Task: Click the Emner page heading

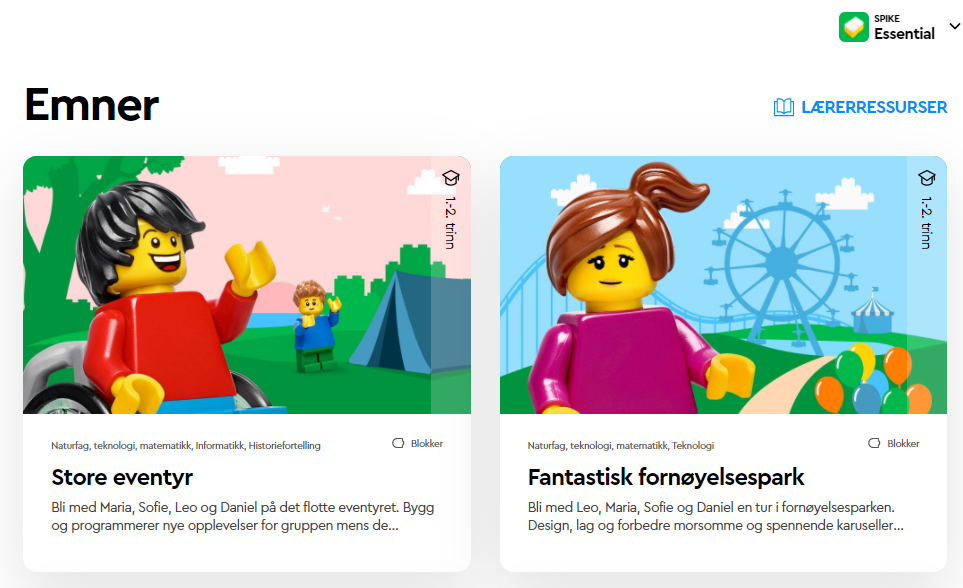Action: [92, 105]
